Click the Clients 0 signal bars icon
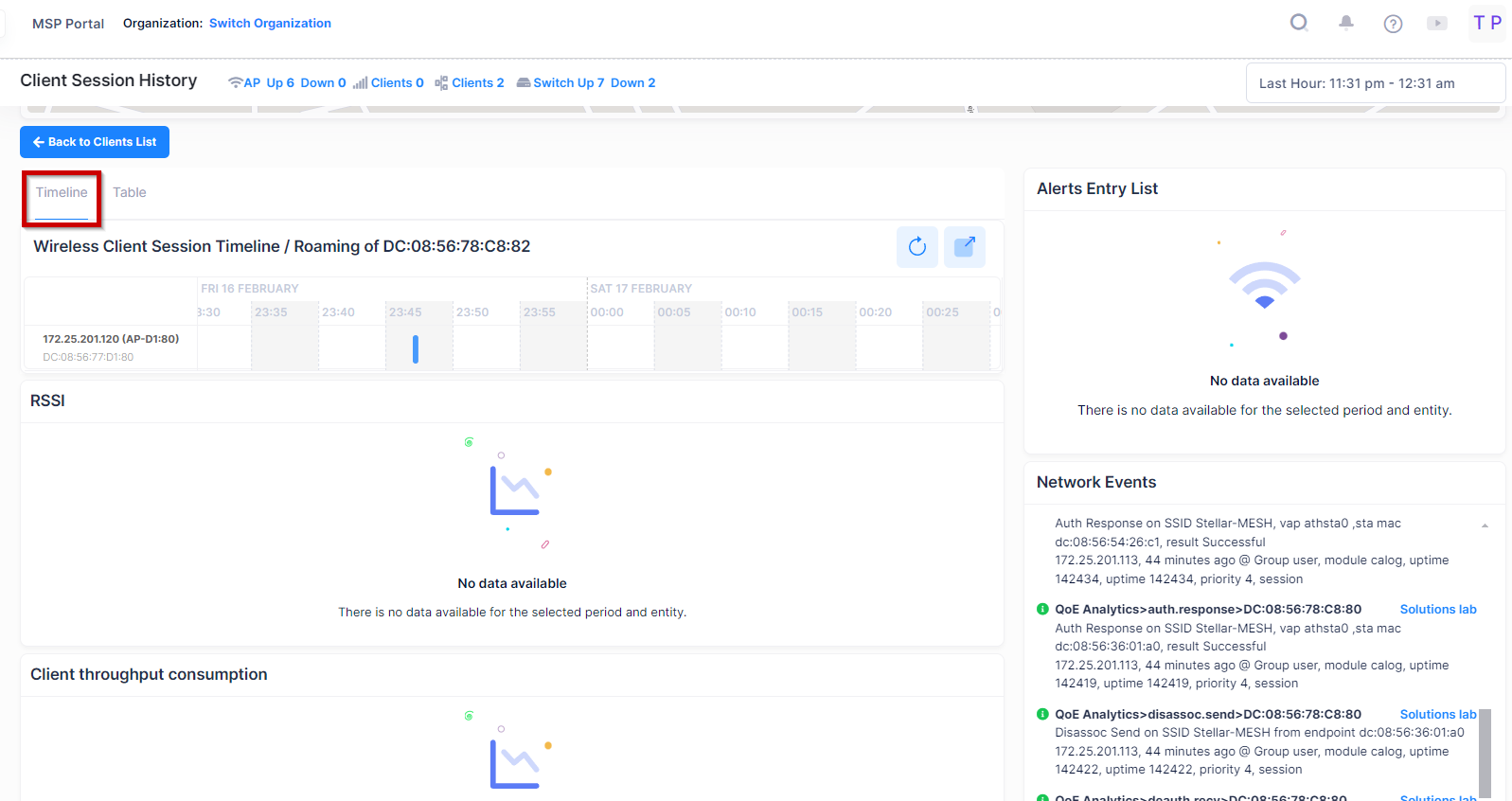Viewport: 1512px width, 801px height. coord(360,83)
